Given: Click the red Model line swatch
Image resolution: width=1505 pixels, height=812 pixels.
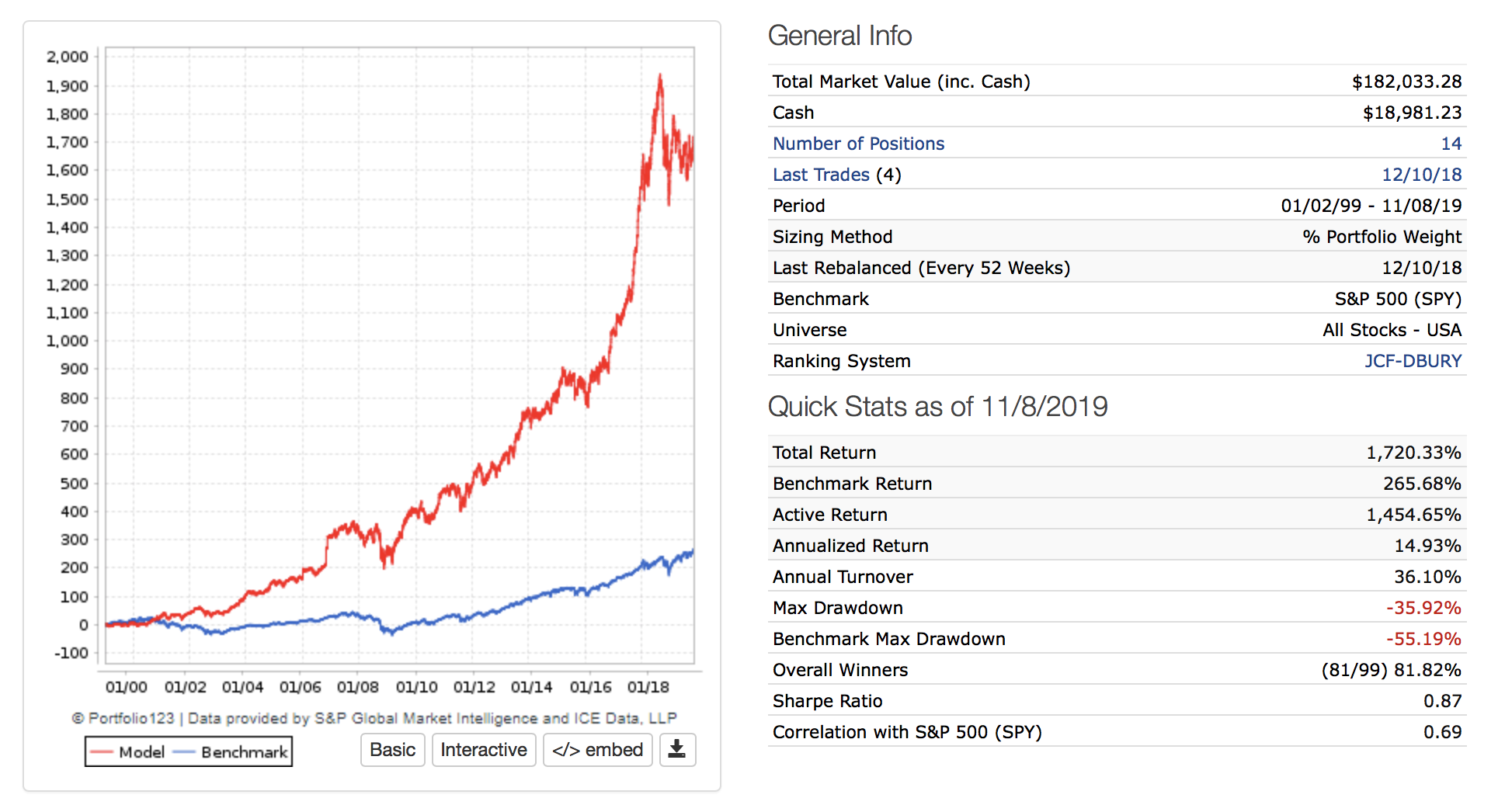Looking at the screenshot, I should (x=102, y=752).
